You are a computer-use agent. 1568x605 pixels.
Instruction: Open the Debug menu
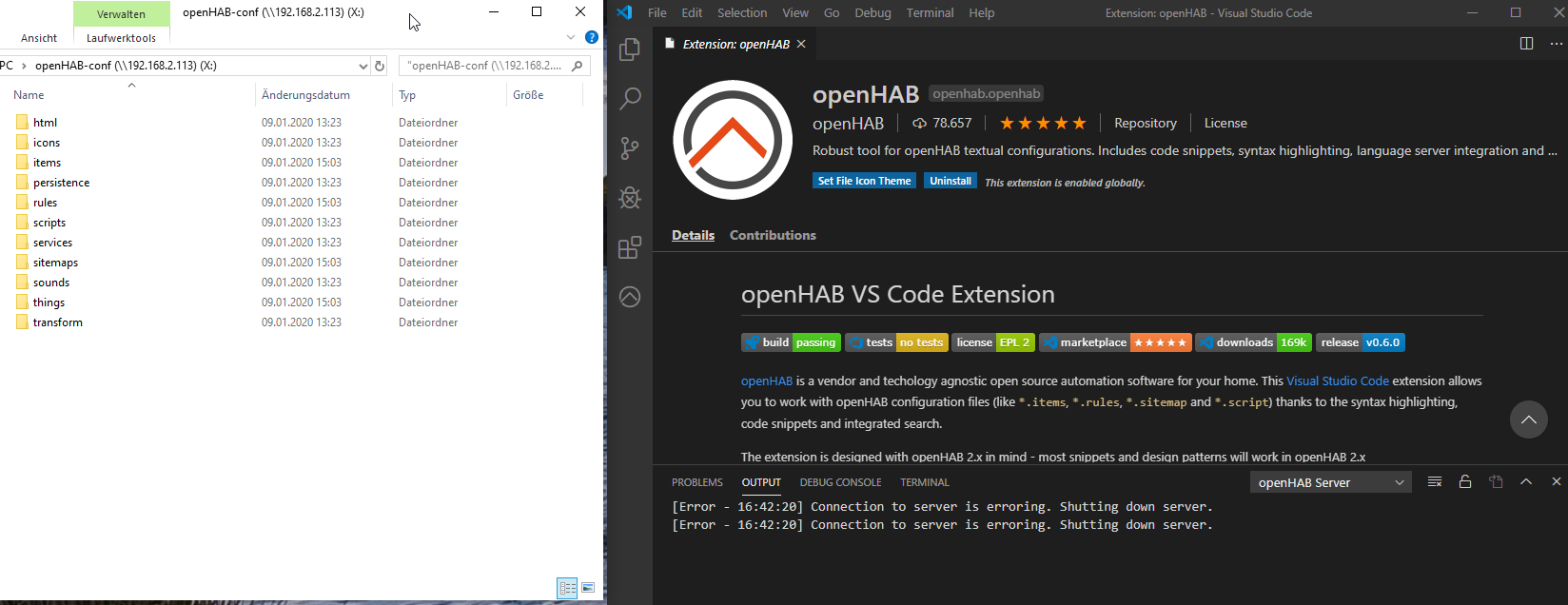872,12
